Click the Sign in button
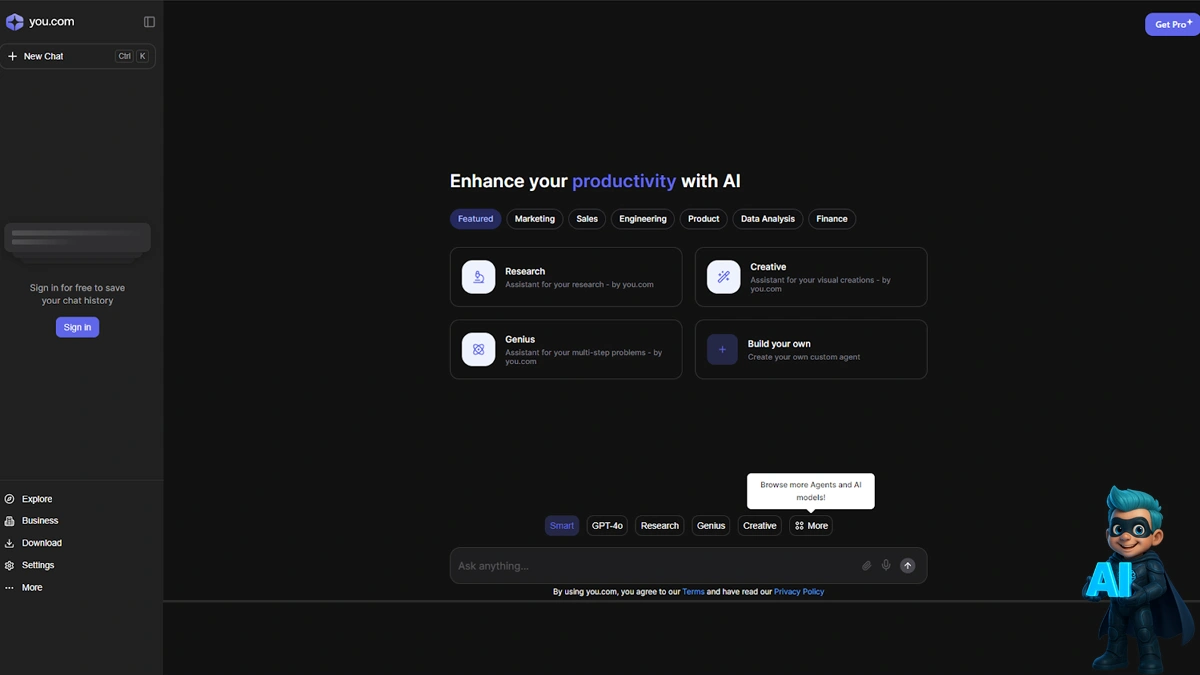 (77, 327)
